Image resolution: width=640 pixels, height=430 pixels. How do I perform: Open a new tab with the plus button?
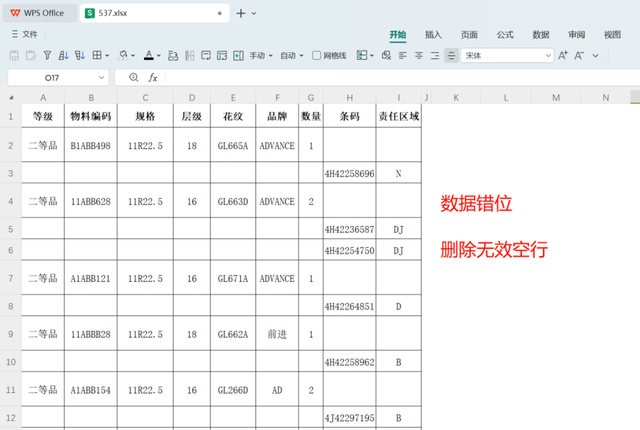tap(241, 13)
